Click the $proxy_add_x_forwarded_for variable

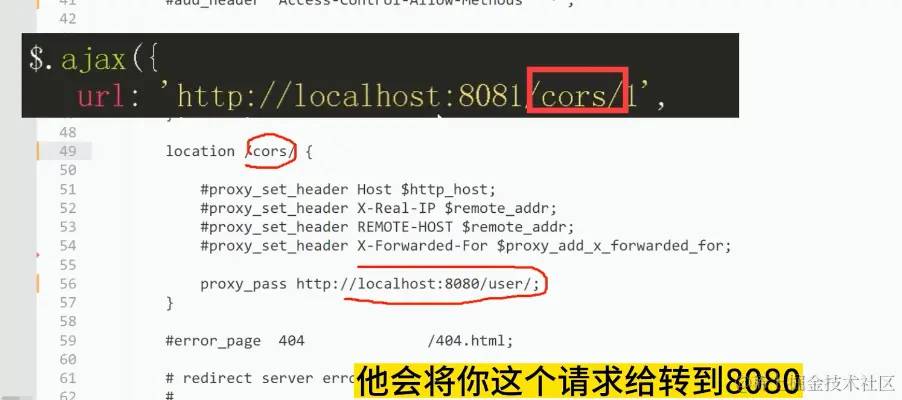614,246
